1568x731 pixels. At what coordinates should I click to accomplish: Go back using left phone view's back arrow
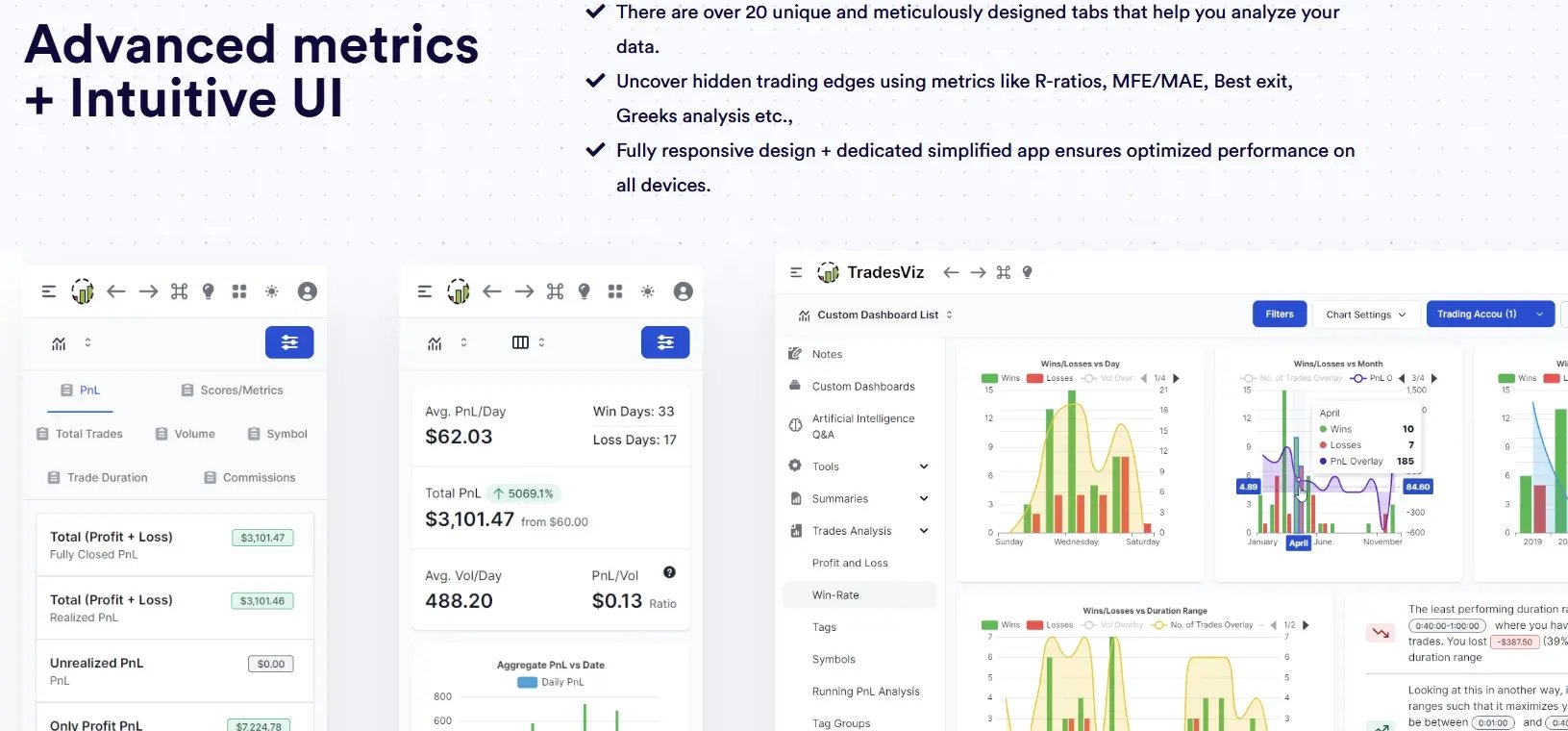tap(116, 291)
